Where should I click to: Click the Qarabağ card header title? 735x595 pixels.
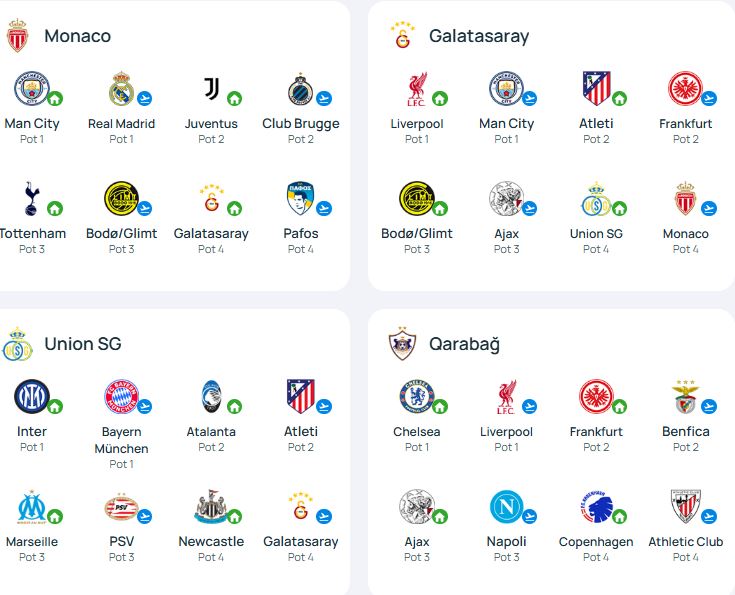click(464, 344)
